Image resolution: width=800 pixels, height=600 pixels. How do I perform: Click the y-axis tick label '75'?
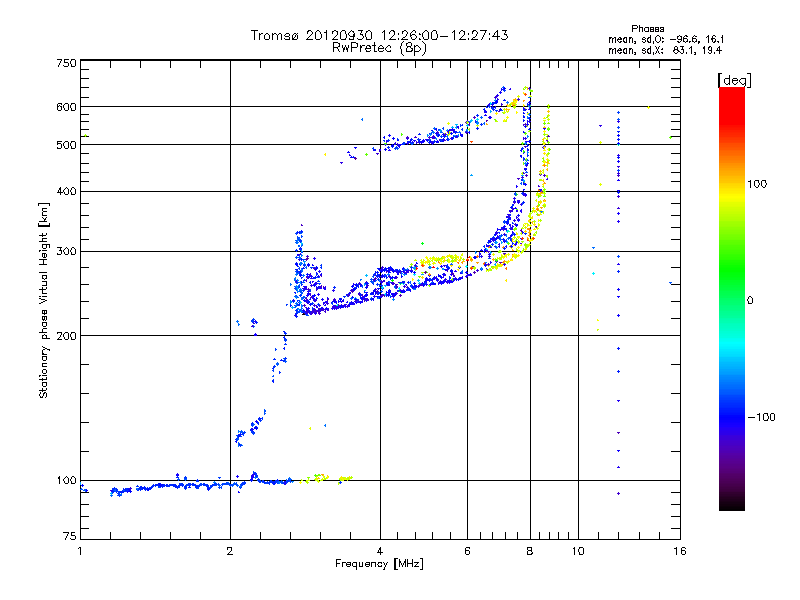coord(70,536)
